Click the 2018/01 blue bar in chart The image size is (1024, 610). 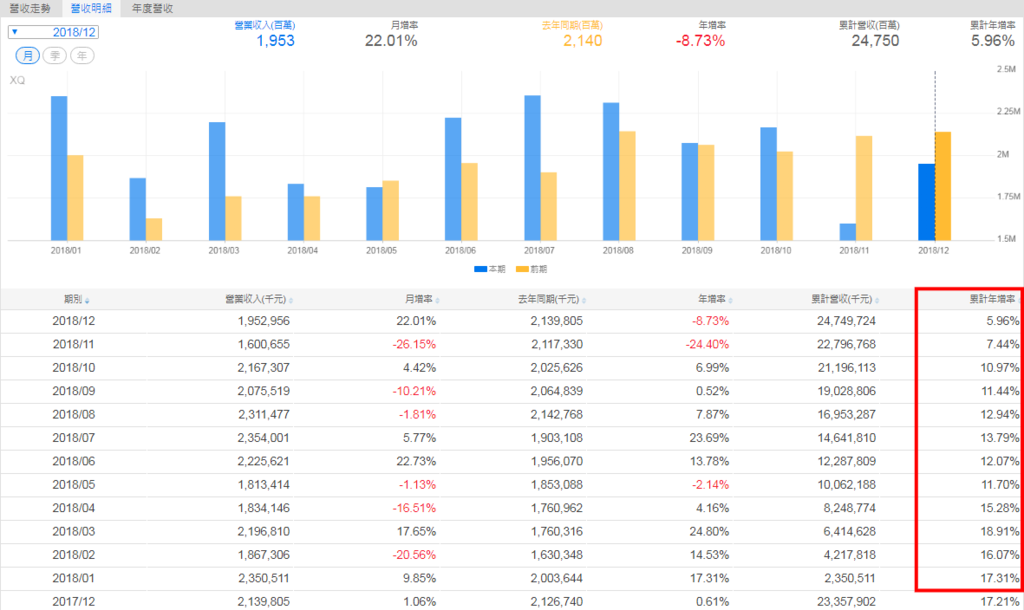coord(59,169)
